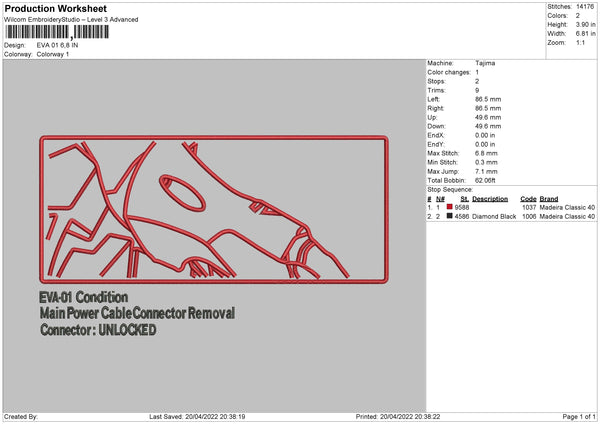The image size is (600, 424).
Task: Click the Diamond Black thread color swatch
Action: click(x=450, y=216)
